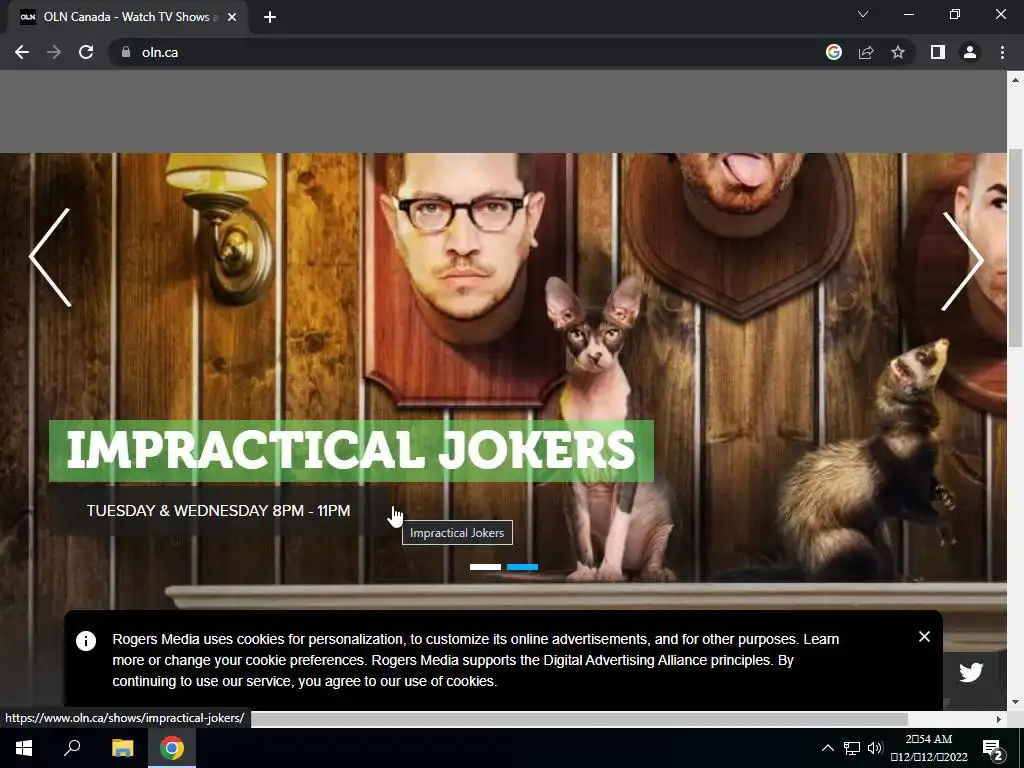Image resolution: width=1024 pixels, height=768 pixels.
Task: Click the cookie notice info icon
Action: [x=86, y=641]
